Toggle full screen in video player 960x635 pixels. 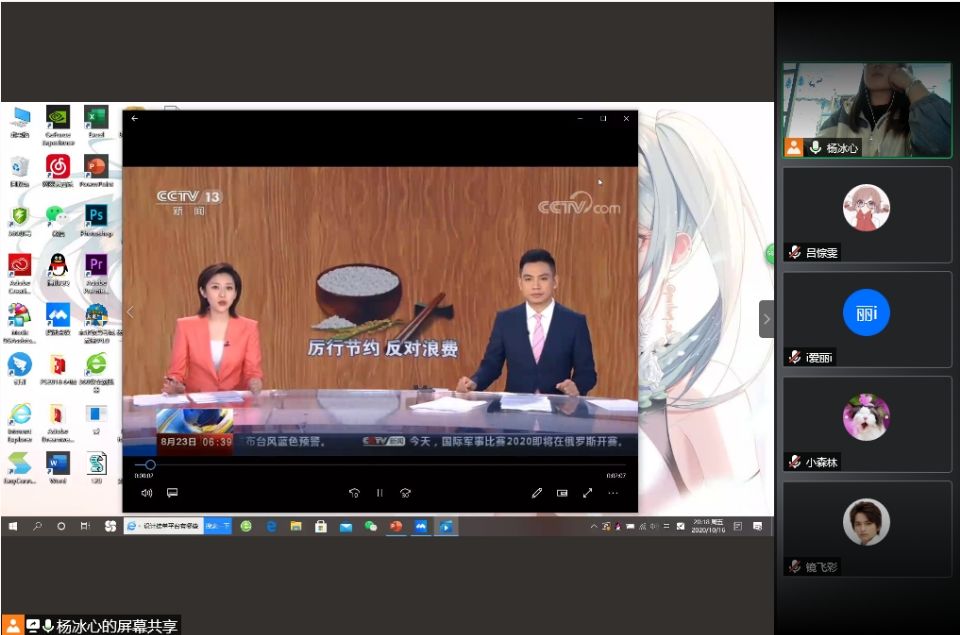tap(588, 493)
